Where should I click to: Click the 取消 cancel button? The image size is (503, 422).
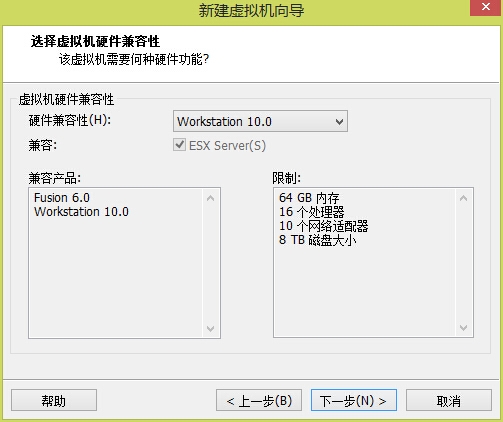pos(449,400)
